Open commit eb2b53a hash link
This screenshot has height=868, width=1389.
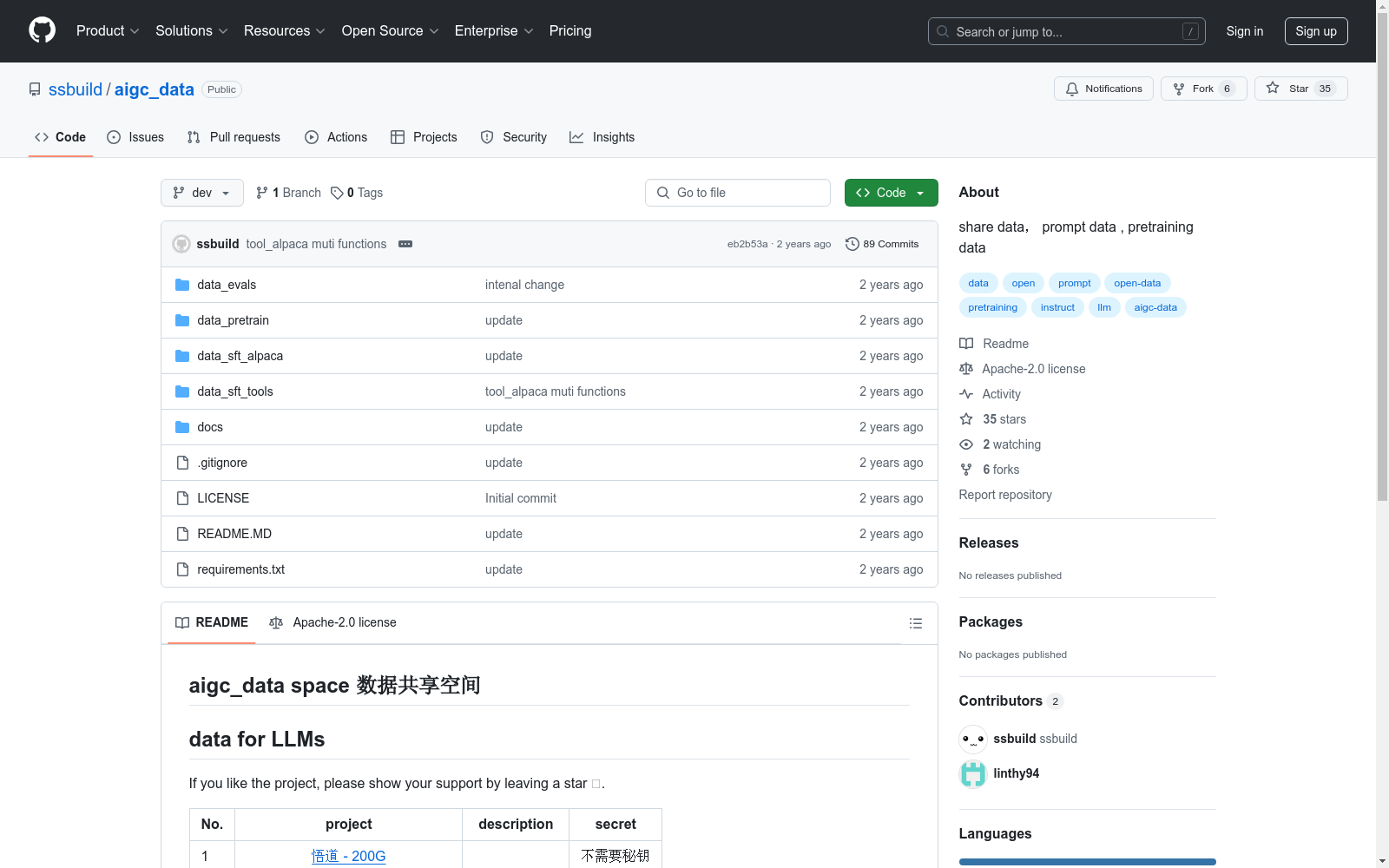(x=747, y=244)
